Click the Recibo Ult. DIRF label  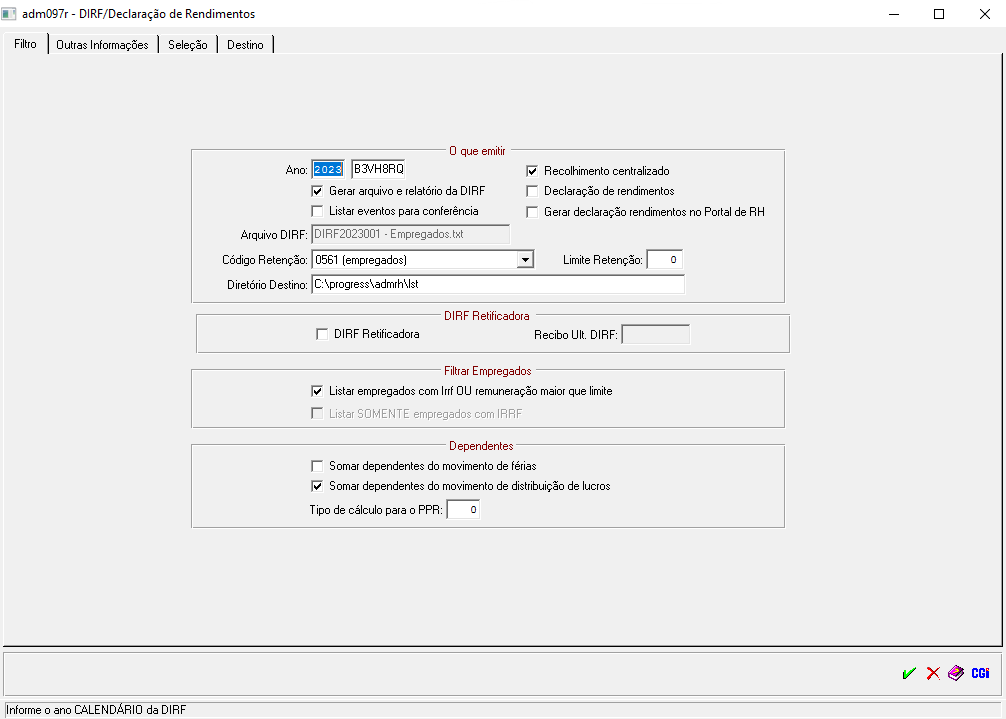tap(576, 335)
